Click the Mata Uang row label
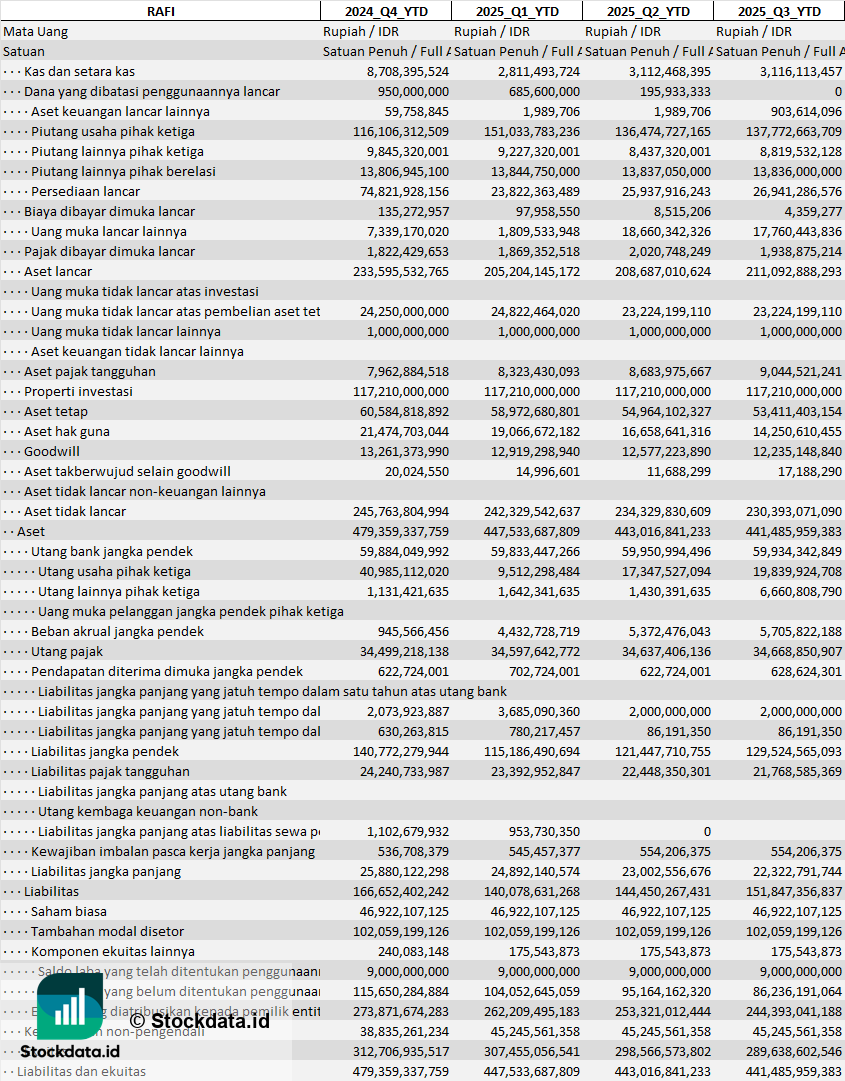 [36, 32]
